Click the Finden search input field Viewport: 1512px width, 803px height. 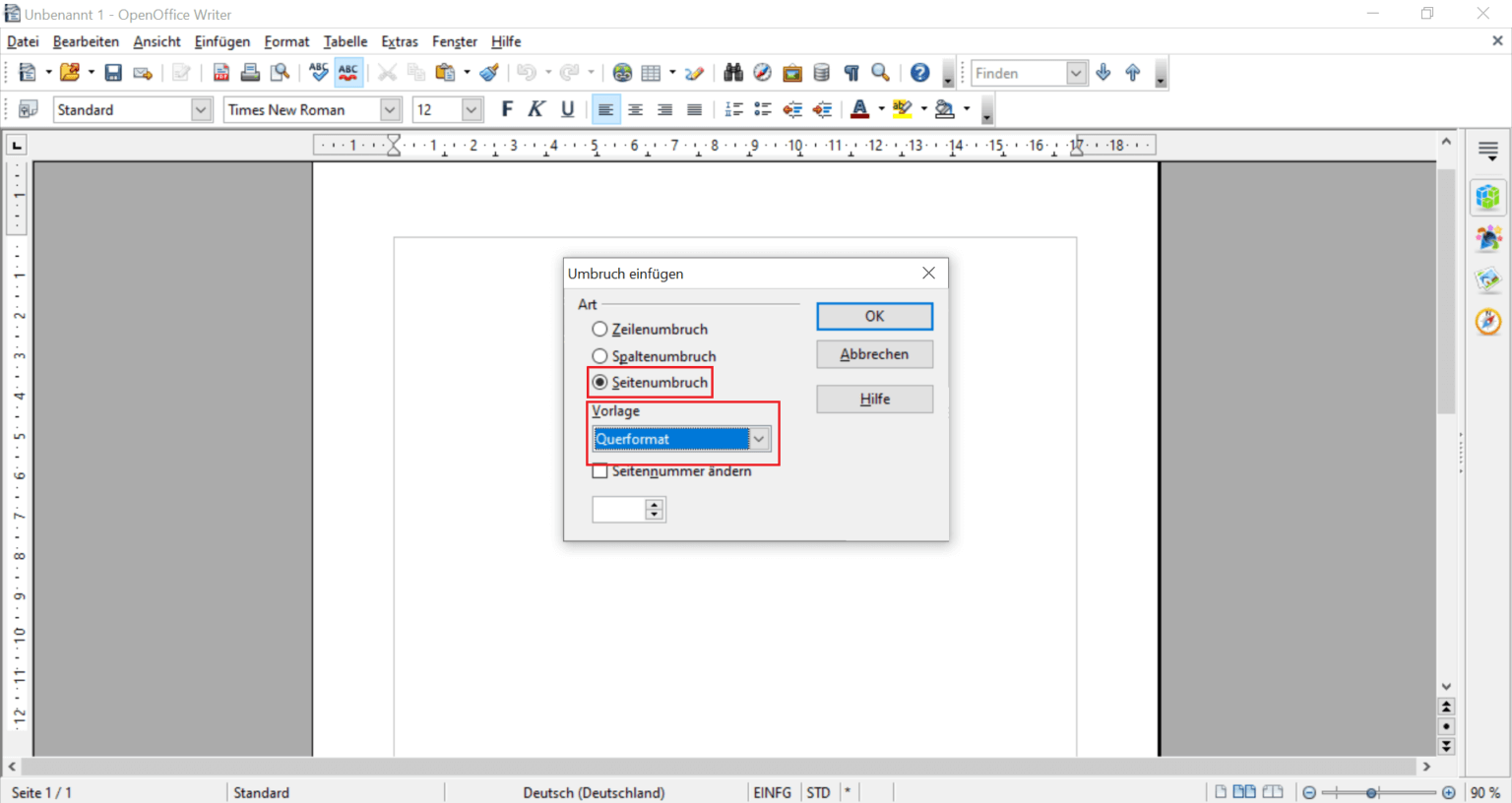coord(1019,73)
